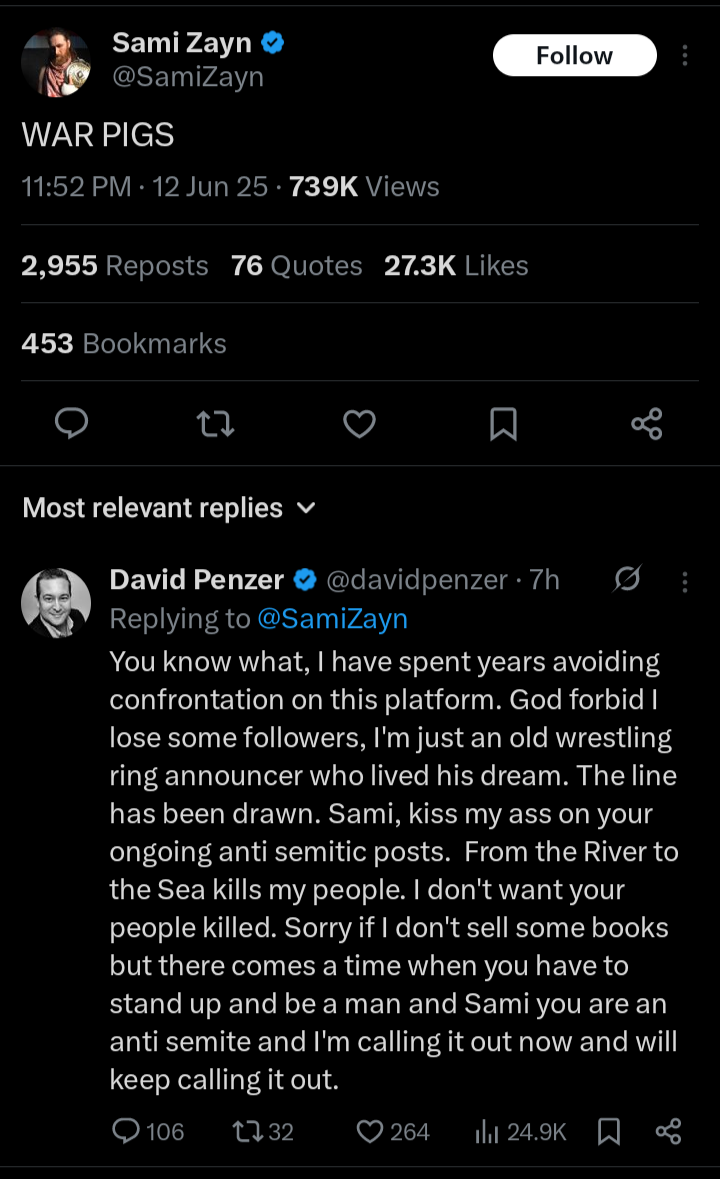
Task: View the 76 Quotes list
Action: [296, 265]
